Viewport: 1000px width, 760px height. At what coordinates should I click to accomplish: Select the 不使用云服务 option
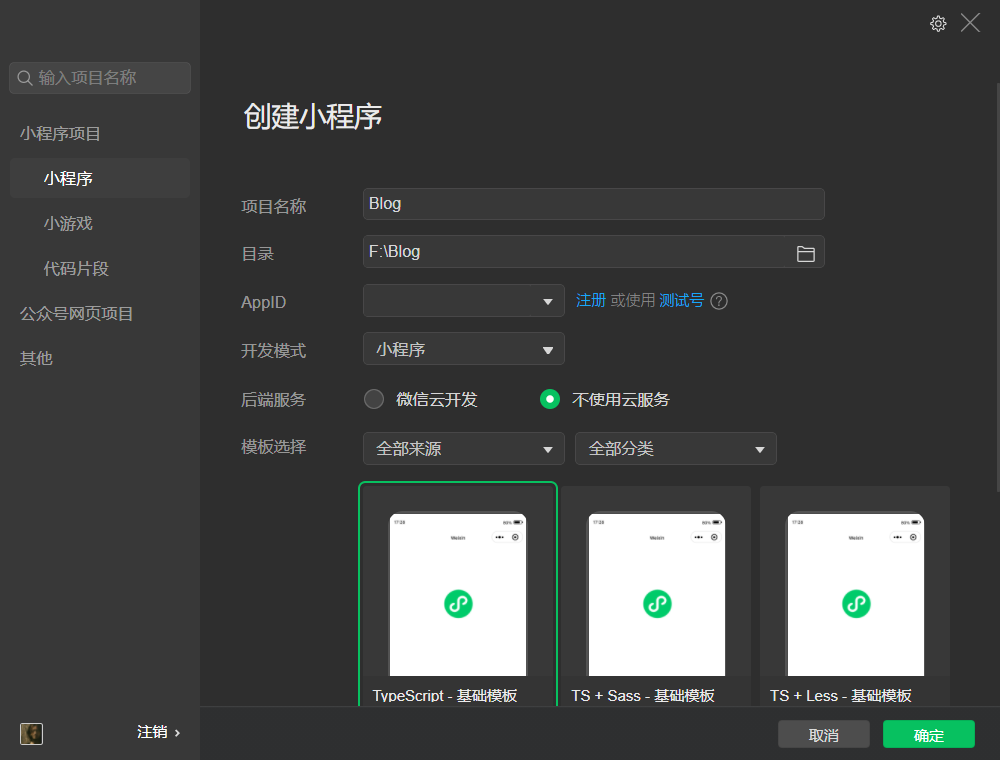click(549, 398)
